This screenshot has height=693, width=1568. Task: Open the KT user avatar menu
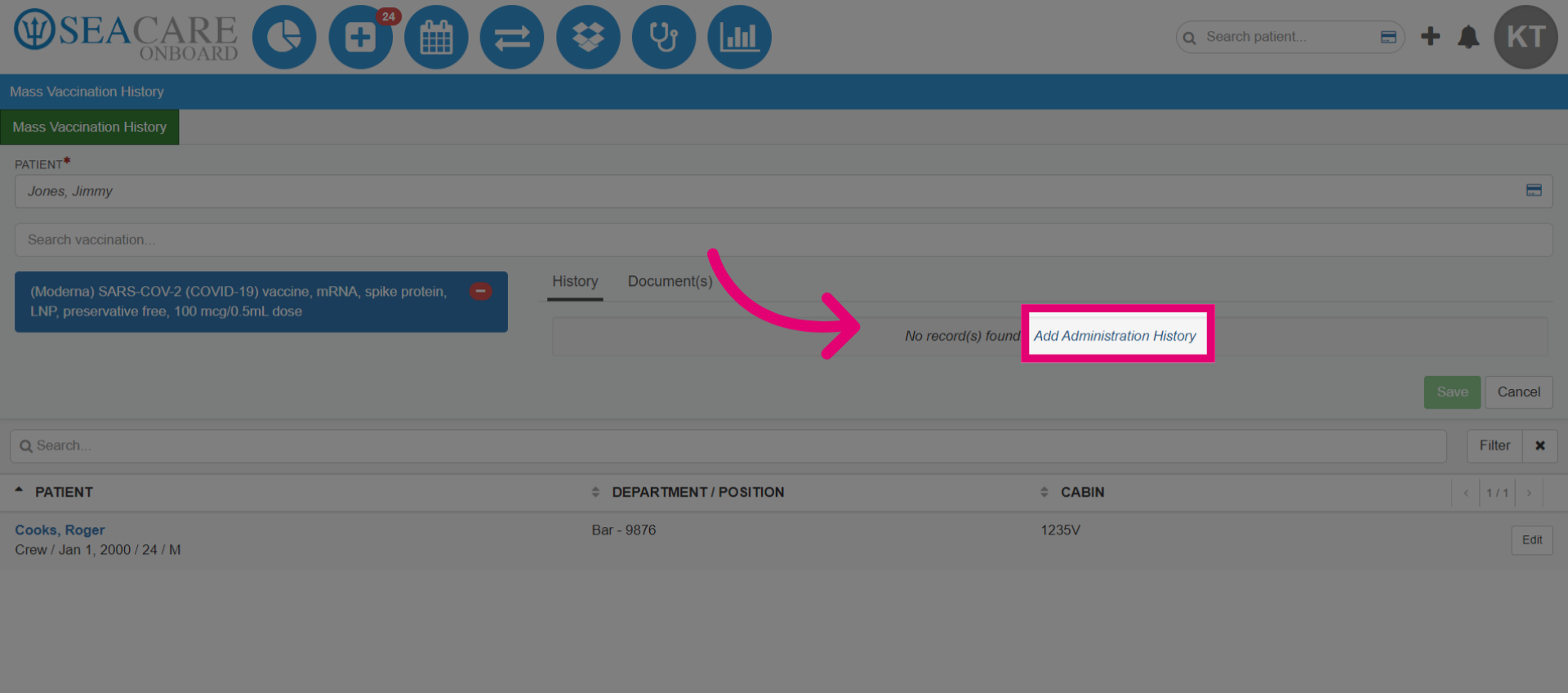point(1526,37)
